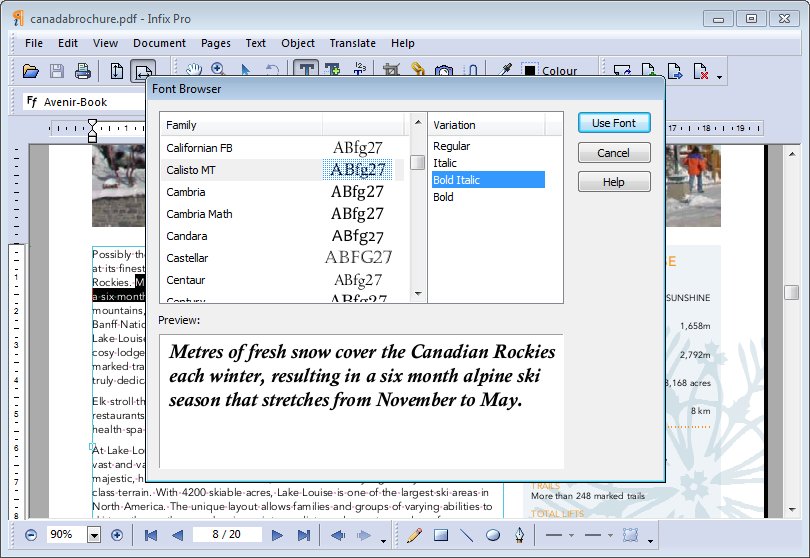The image size is (810, 558).
Task: Click the black Colour swatch
Action: tap(529, 71)
